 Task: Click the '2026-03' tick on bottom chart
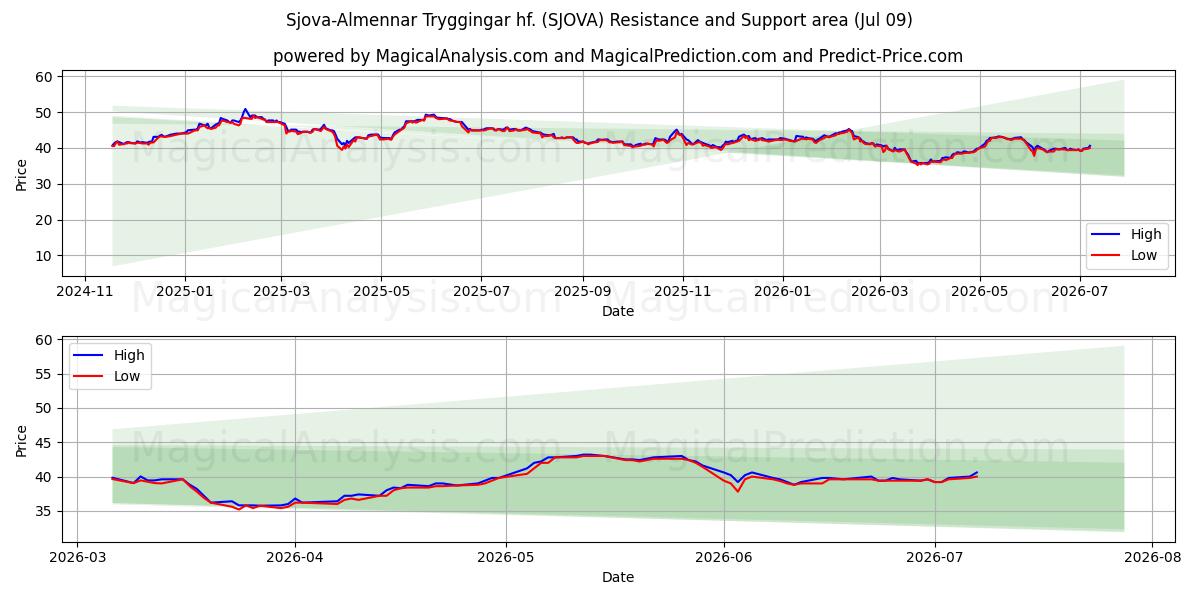click(x=78, y=557)
